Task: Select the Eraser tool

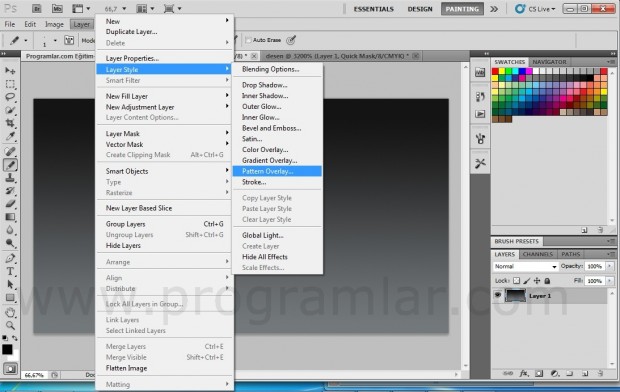Action: [10, 204]
